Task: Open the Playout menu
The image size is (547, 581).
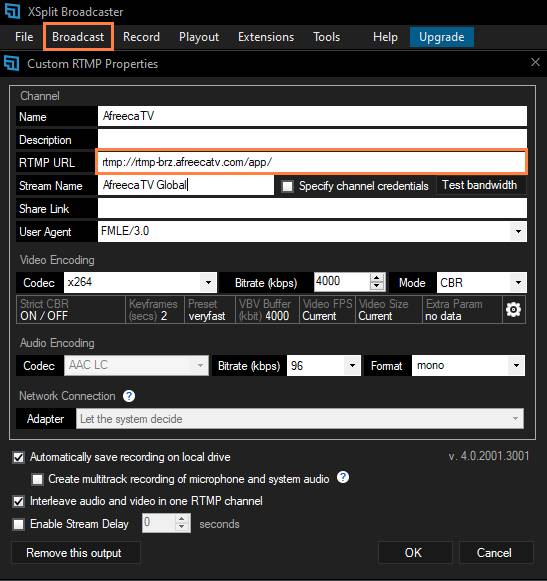Action: click(x=199, y=37)
